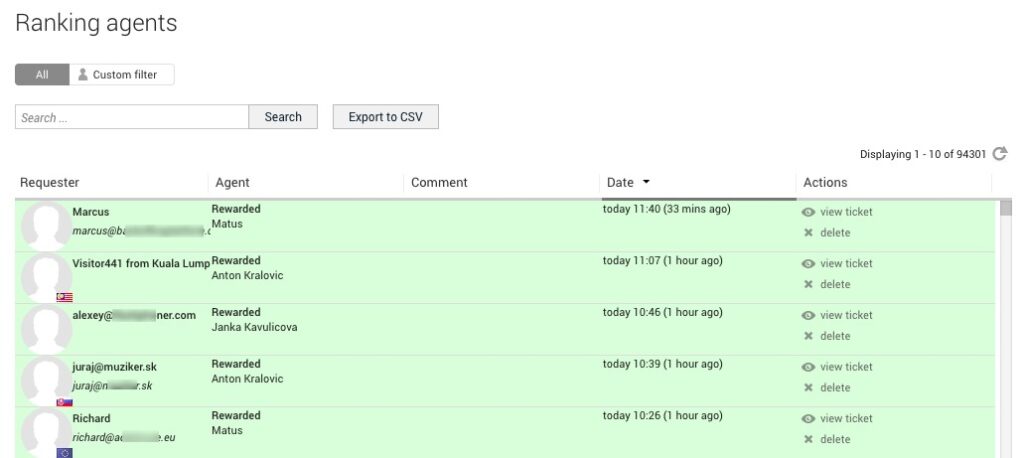Select the All filter tab
Screen dimensions: 1024x458
(42, 75)
